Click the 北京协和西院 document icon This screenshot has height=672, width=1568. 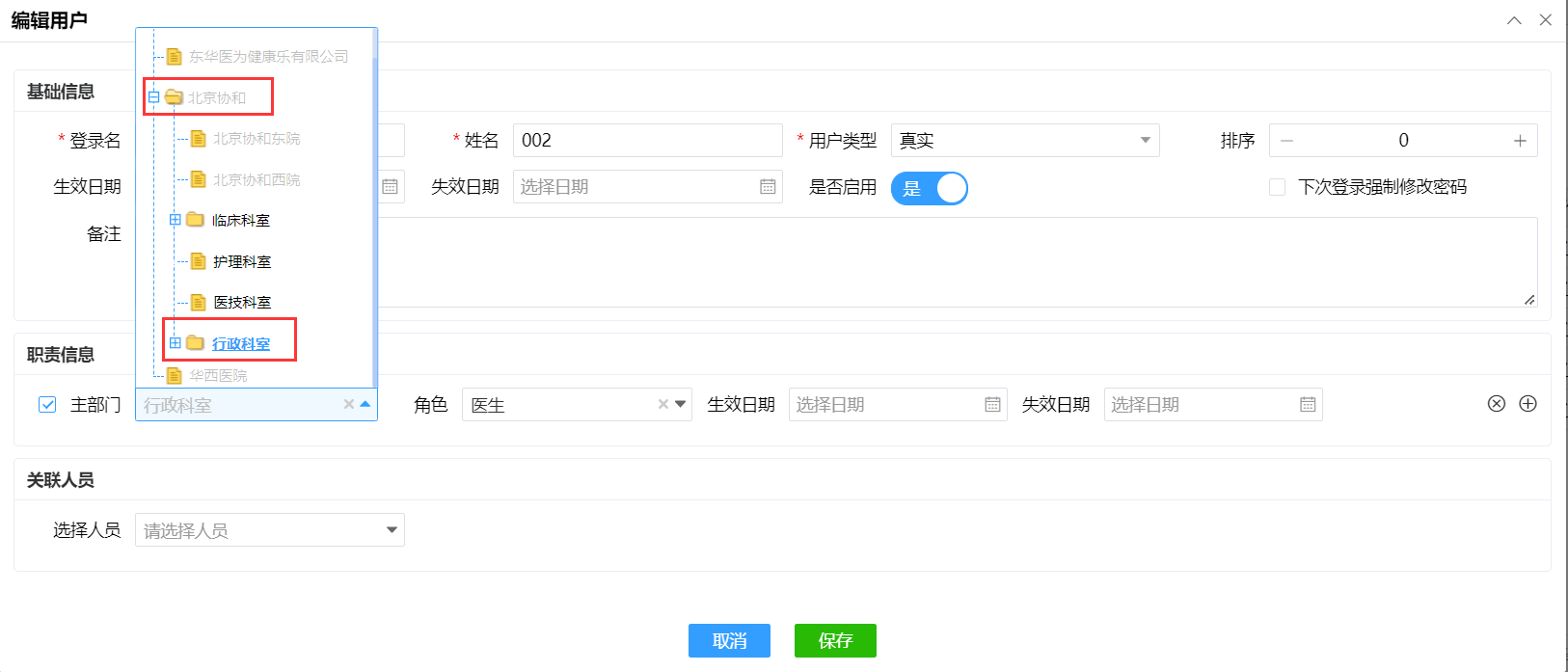[x=199, y=179]
